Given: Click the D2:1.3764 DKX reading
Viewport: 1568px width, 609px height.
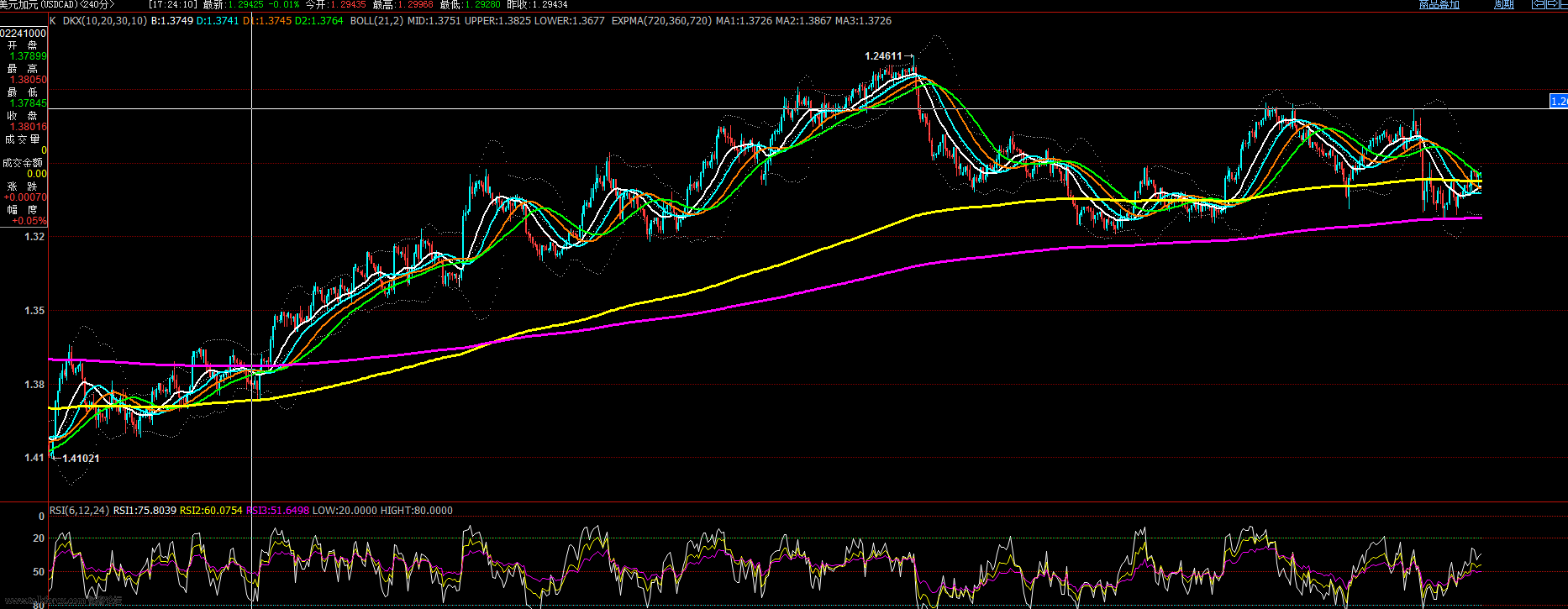Looking at the screenshot, I should 318,20.
